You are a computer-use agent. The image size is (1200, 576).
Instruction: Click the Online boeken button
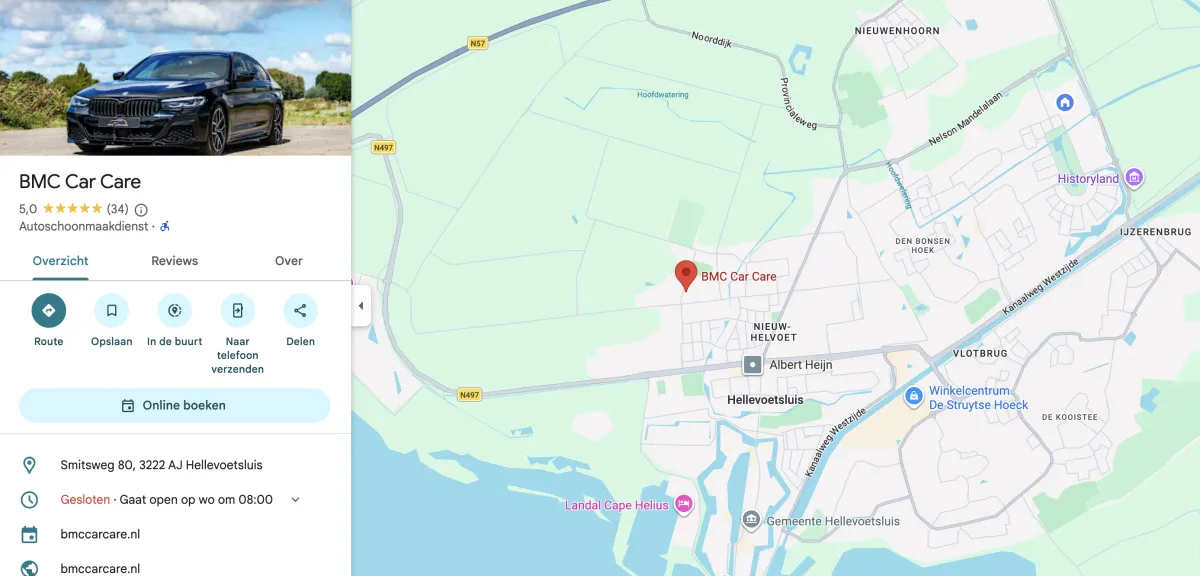[x=175, y=406]
